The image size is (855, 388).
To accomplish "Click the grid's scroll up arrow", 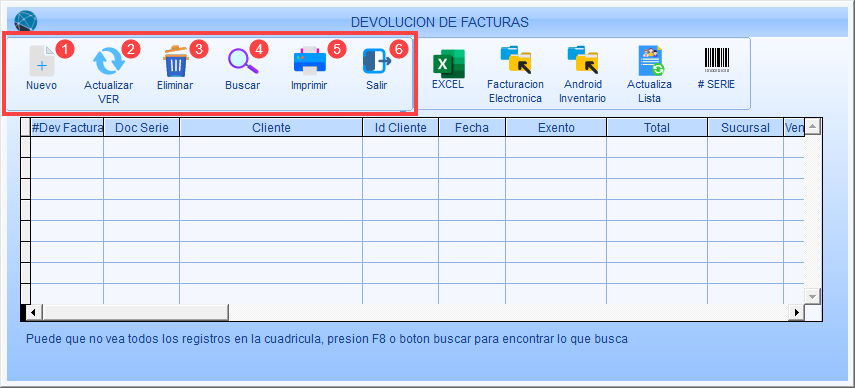I will pyautogui.click(x=812, y=126).
